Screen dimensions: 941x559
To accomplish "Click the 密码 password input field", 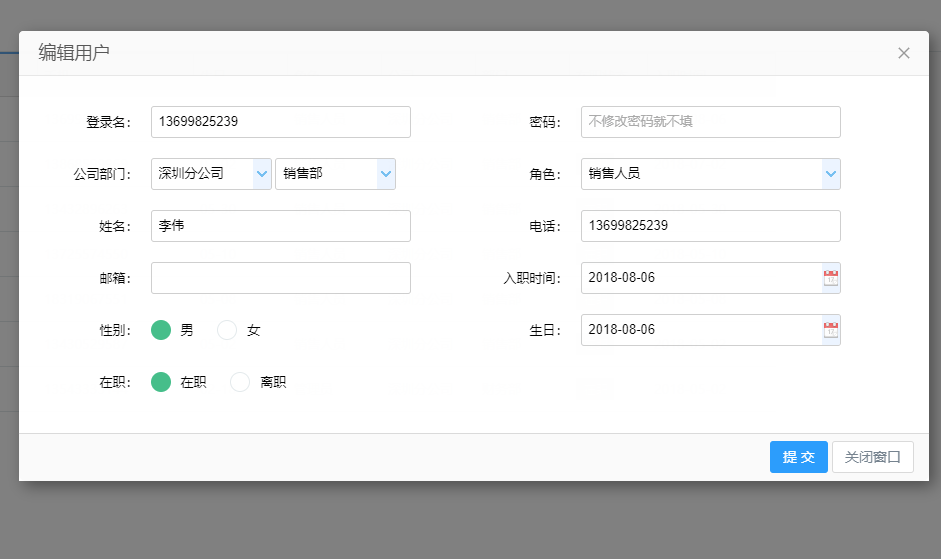I will coord(710,122).
